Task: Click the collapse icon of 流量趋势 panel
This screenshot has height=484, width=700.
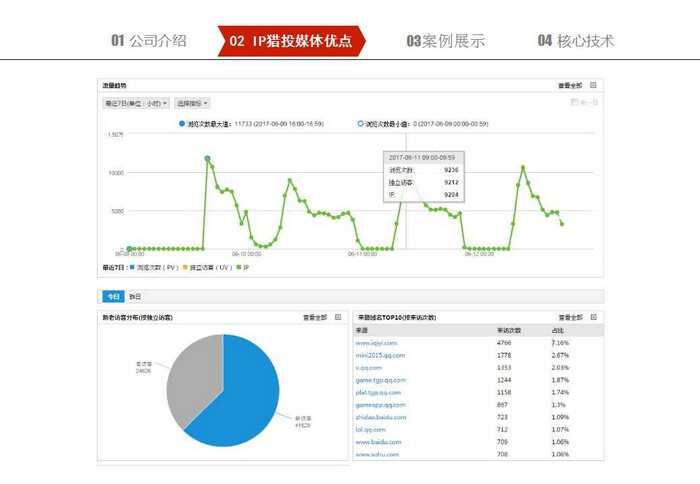Action: (x=593, y=85)
